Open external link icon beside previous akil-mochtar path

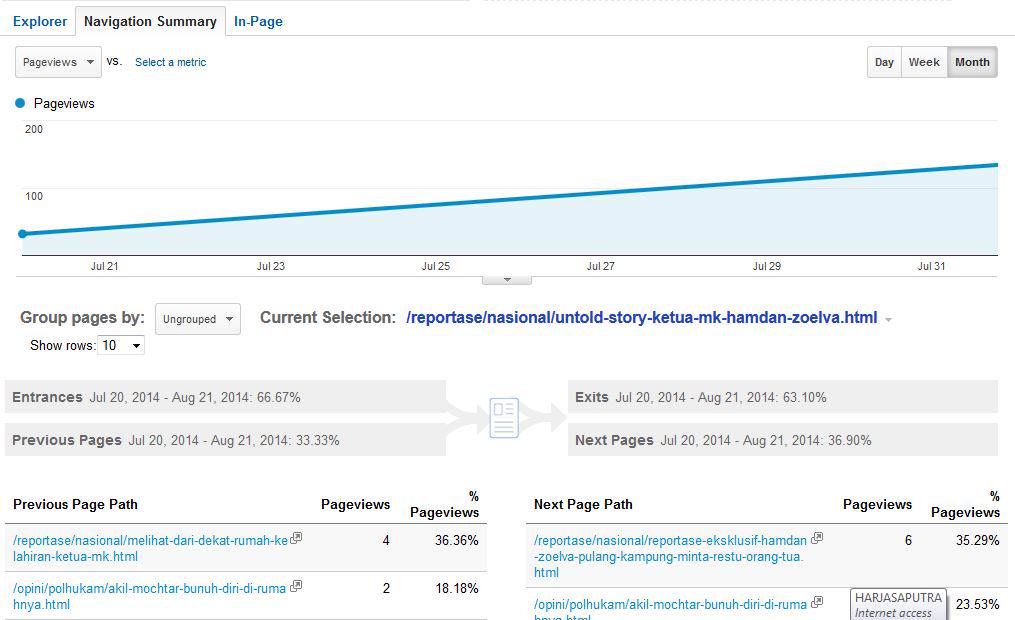(296, 586)
